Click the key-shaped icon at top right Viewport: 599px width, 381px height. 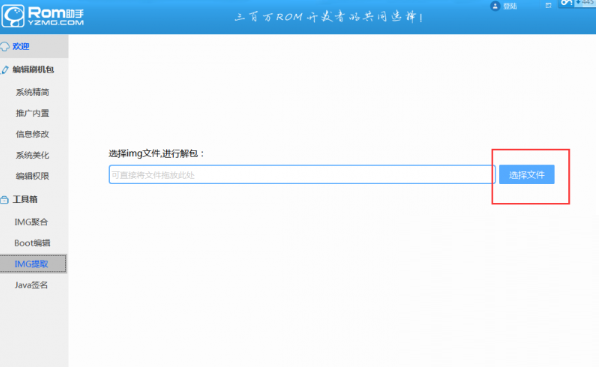[566, 3]
